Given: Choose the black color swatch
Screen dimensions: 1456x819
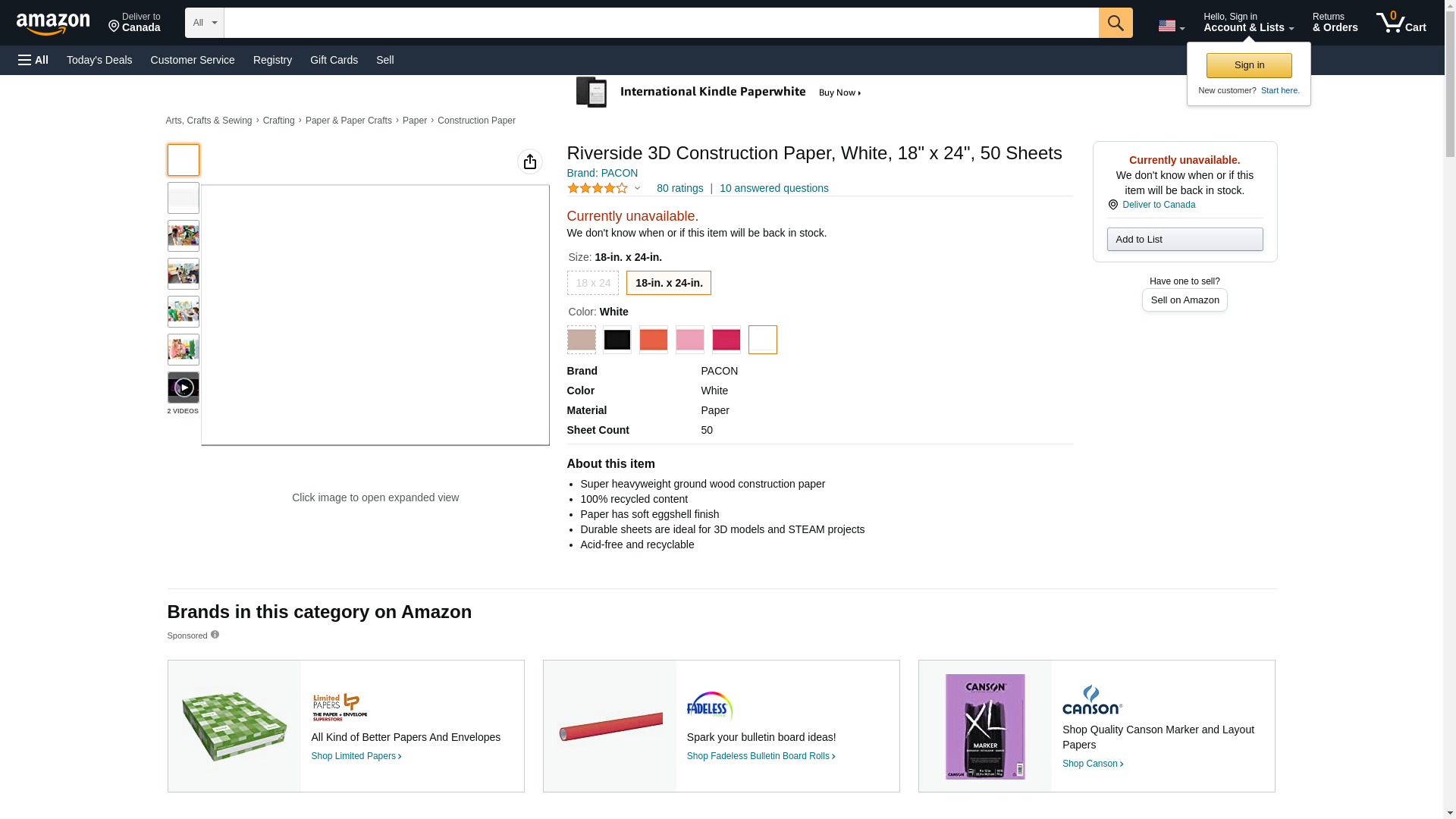Looking at the screenshot, I should 617,340.
